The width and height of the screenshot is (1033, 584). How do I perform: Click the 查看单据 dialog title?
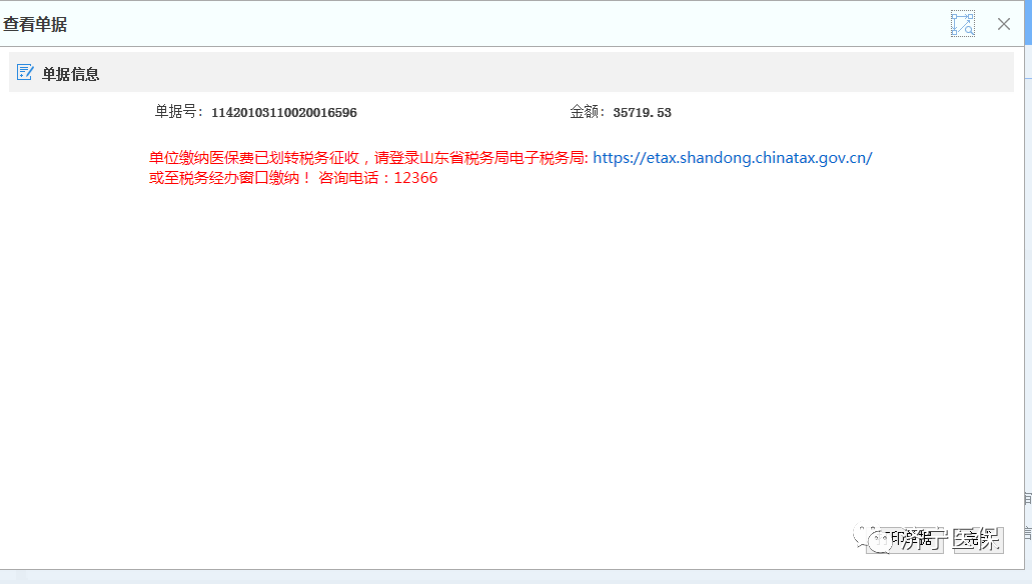click(x=35, y=24)
